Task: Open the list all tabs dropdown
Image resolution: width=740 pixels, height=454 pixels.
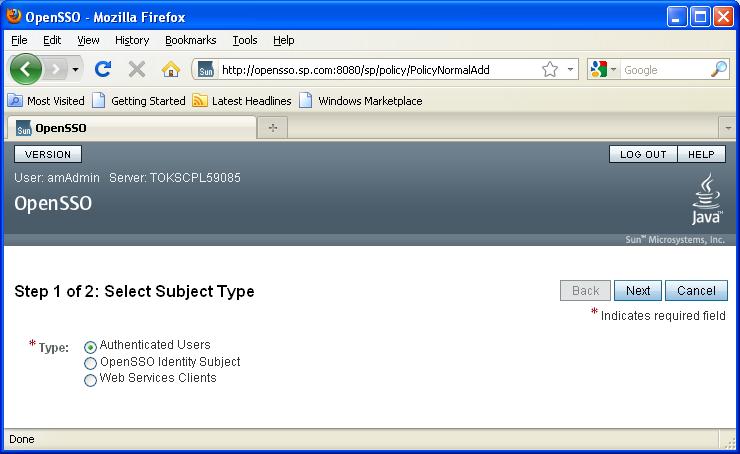Action: click(x=728, y=128)
